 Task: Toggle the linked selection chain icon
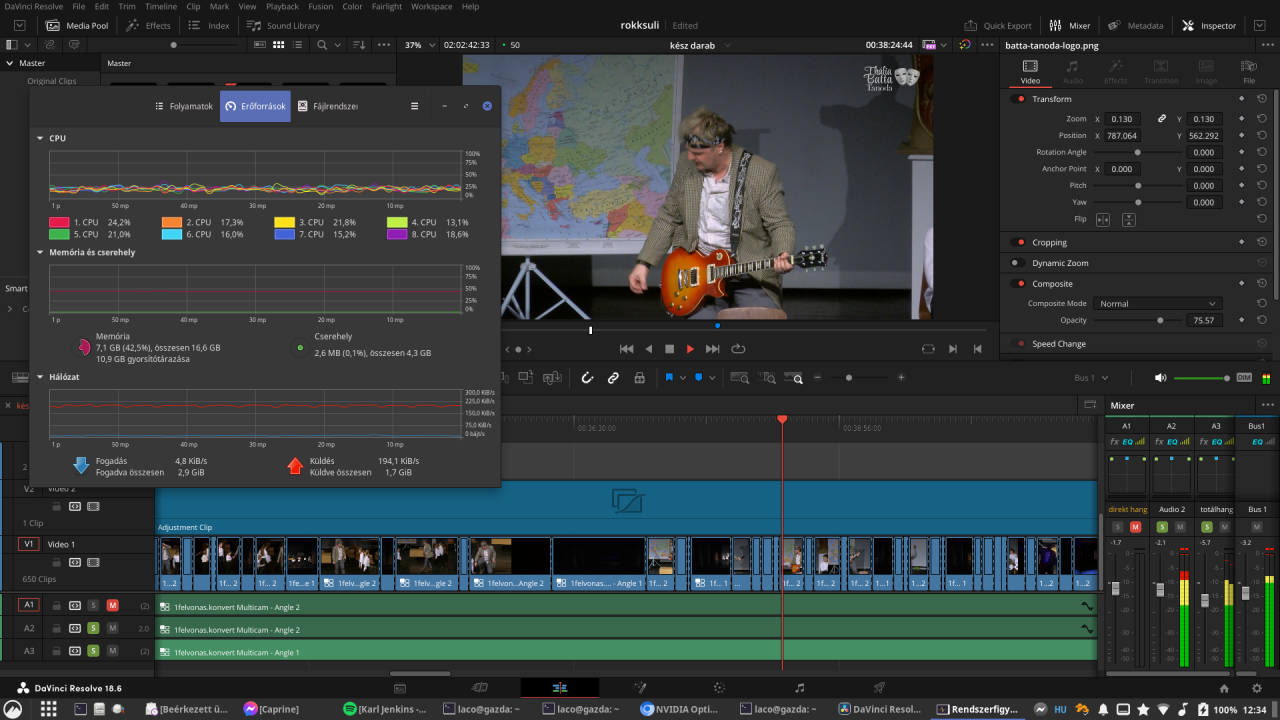(x=613, y=378)
